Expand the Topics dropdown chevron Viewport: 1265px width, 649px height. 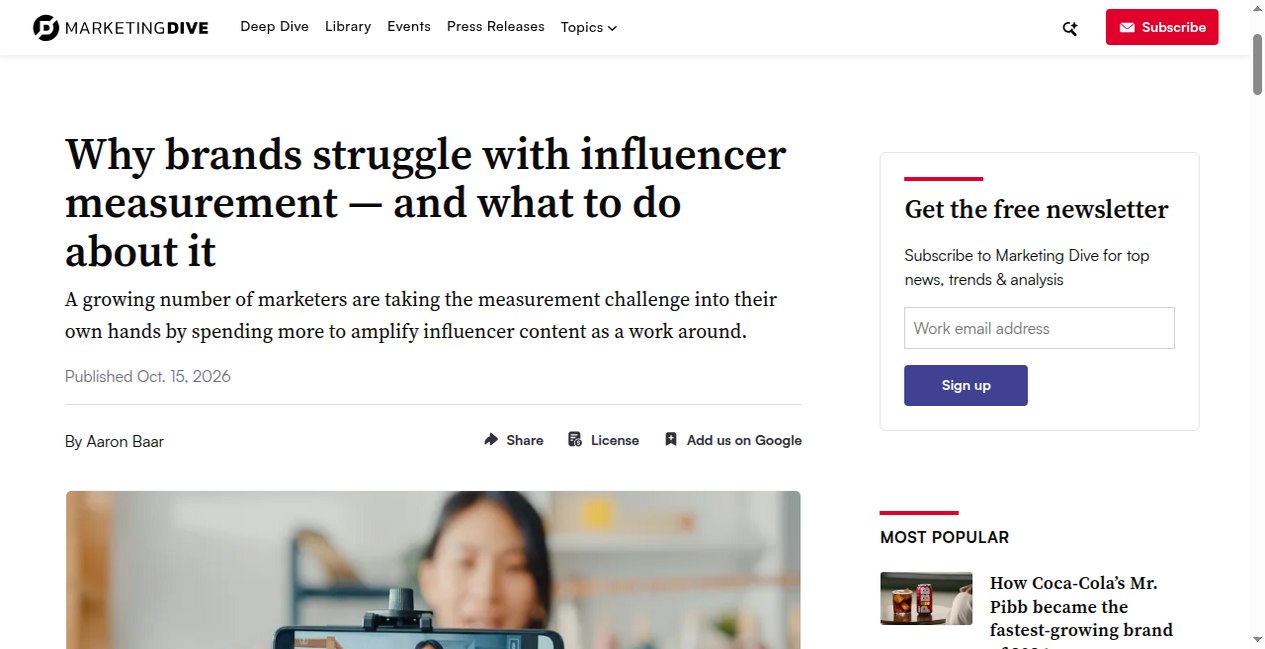[612, 28]
